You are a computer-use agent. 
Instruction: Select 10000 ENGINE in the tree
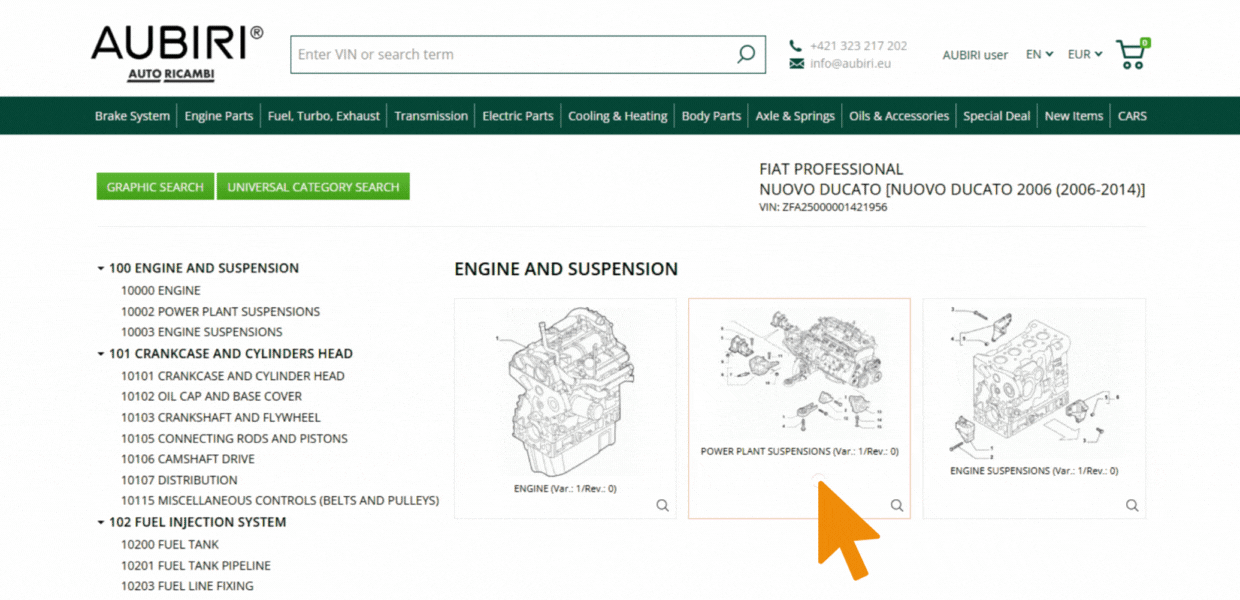(161, 290)
